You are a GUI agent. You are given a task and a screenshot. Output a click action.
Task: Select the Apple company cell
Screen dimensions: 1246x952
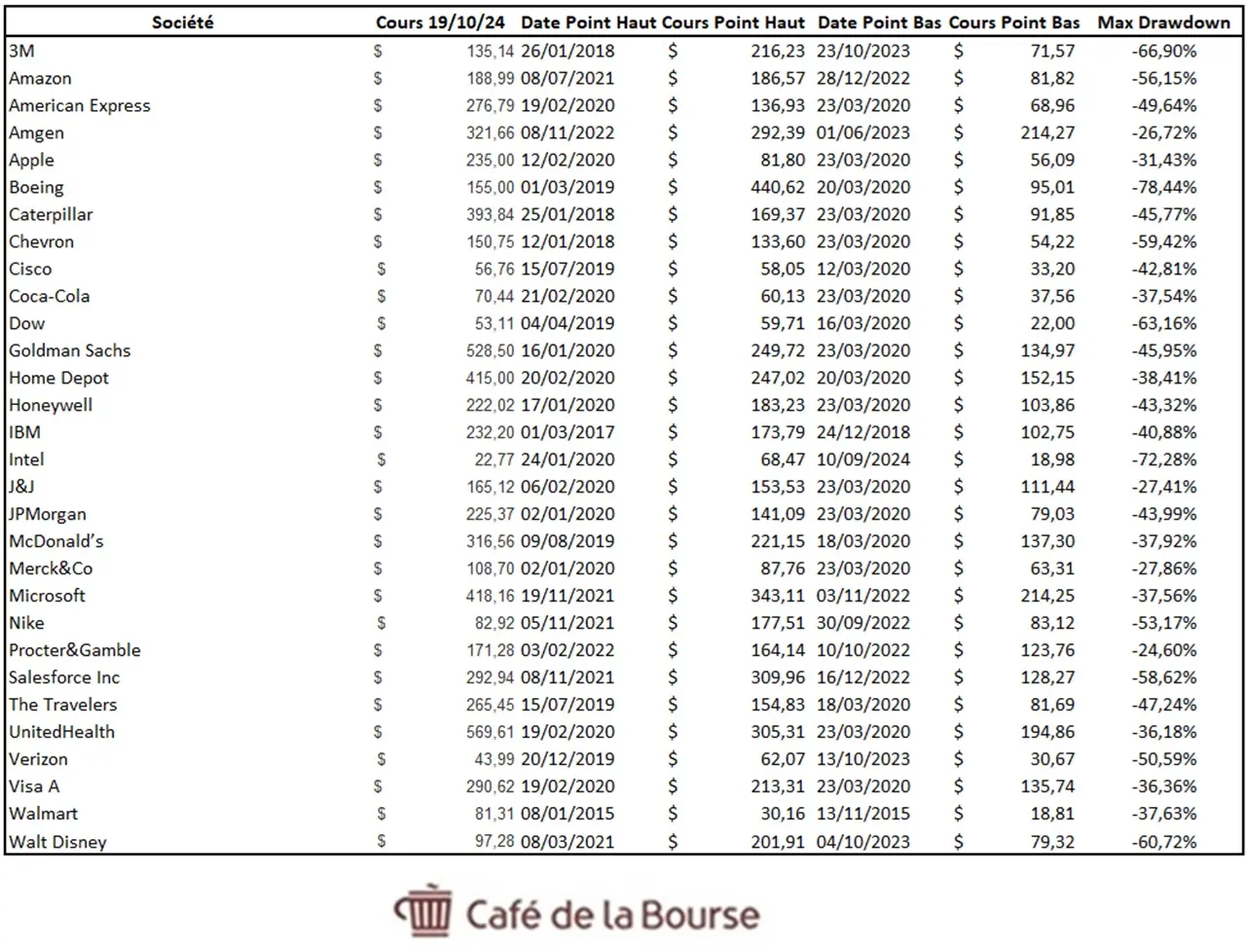point(31,160)
